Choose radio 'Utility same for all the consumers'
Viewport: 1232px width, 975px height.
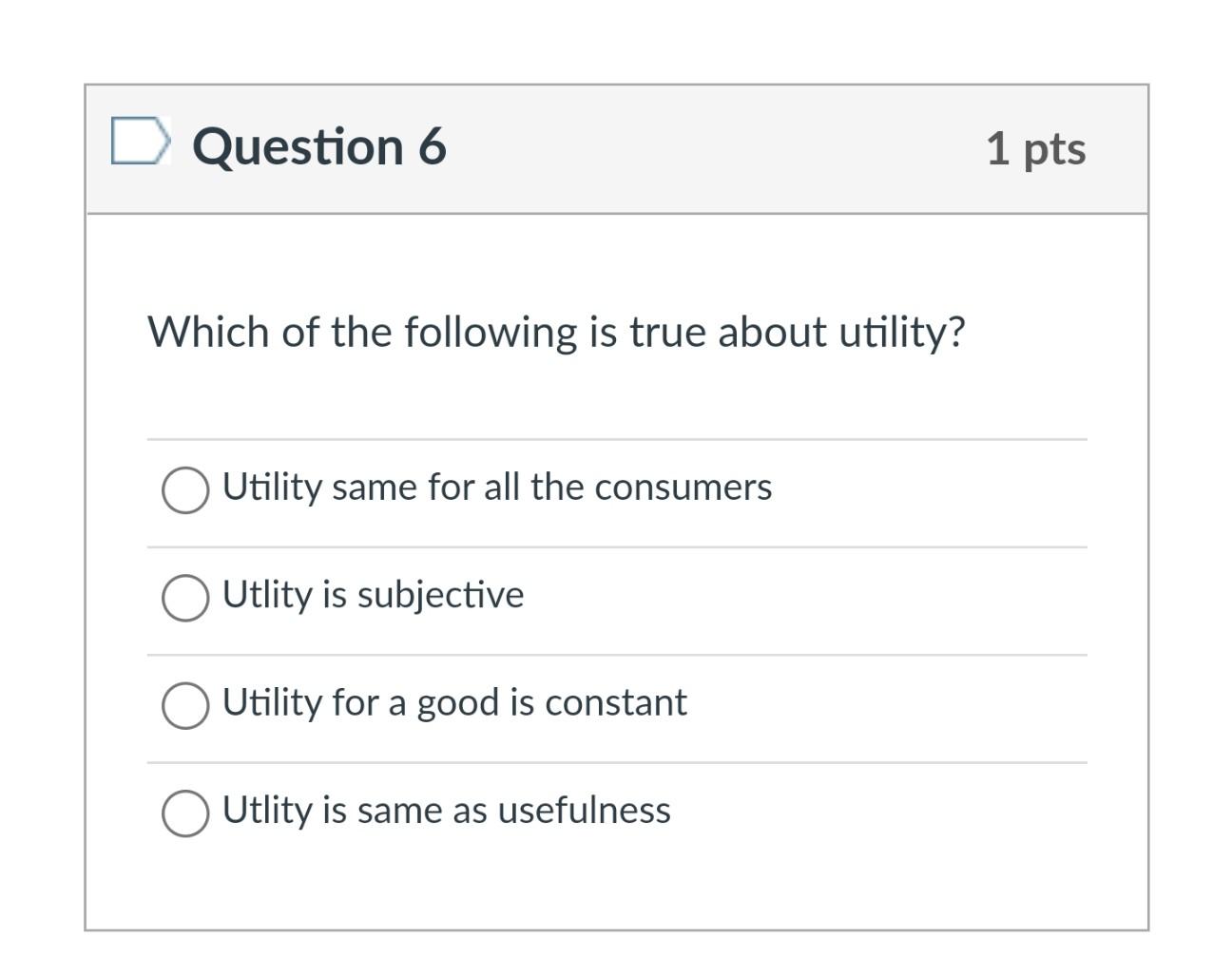[185, 490]
